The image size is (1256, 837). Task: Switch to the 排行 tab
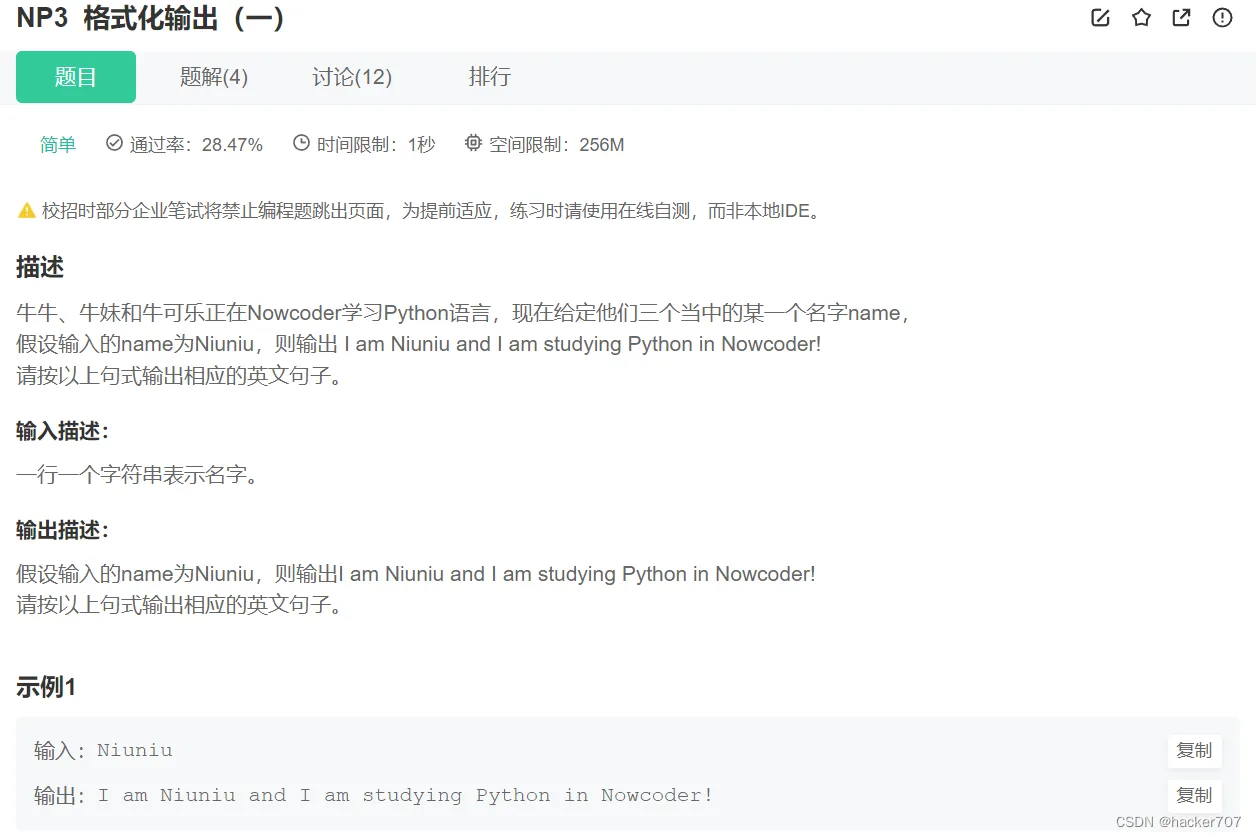pyautogui.click(x=490, y=77)
